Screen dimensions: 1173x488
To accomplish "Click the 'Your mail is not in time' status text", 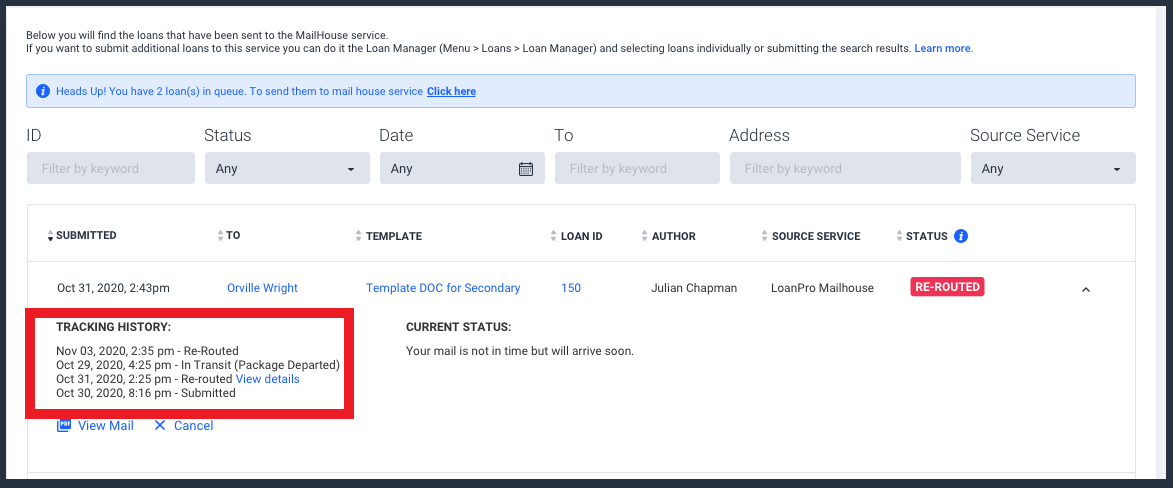I will click(x=520, y=350).
